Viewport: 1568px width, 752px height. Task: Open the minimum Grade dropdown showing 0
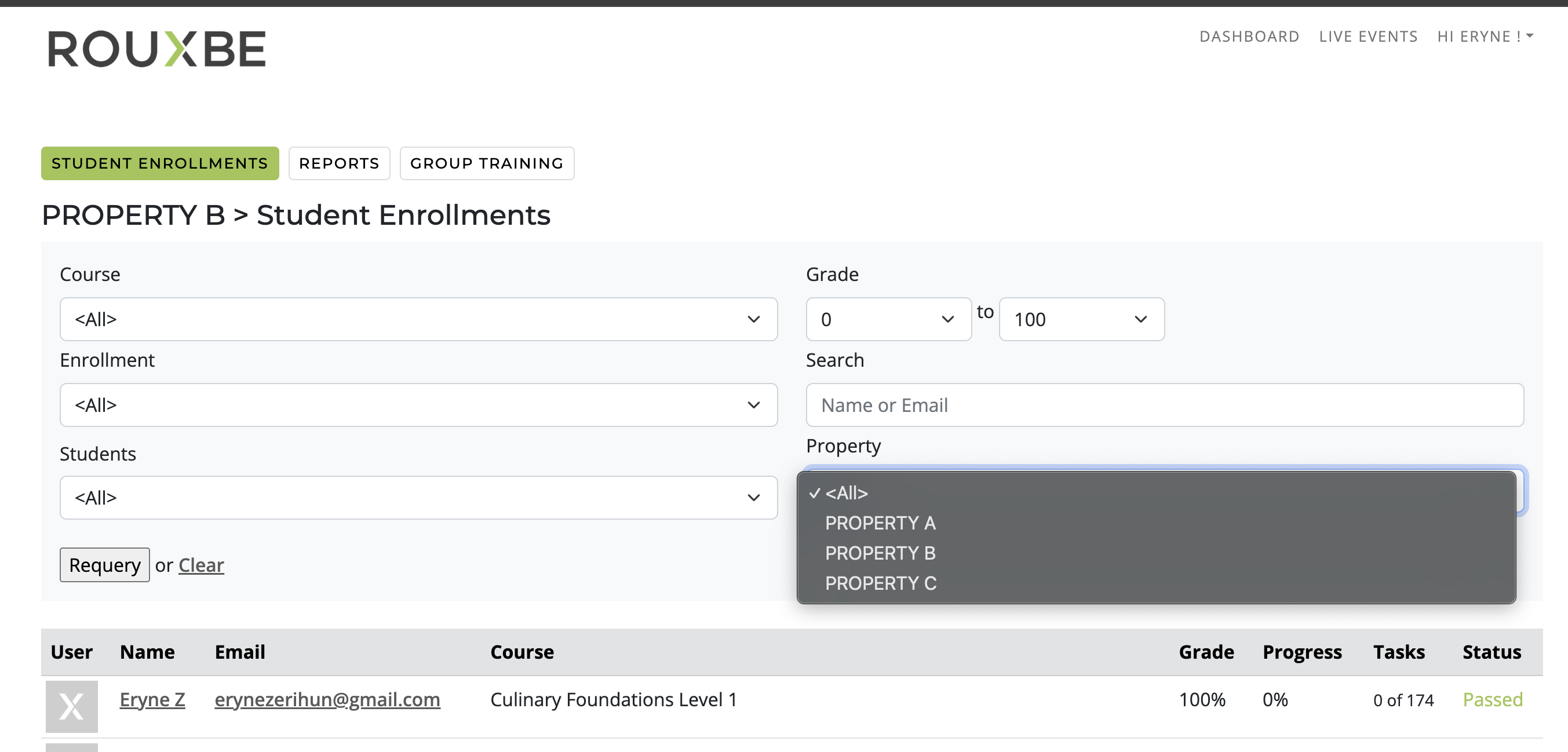tap(888, 319)
